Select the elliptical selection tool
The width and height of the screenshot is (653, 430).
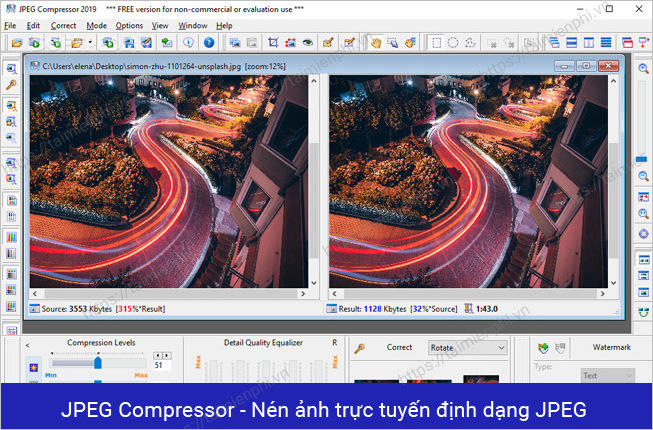coord(453,42)
